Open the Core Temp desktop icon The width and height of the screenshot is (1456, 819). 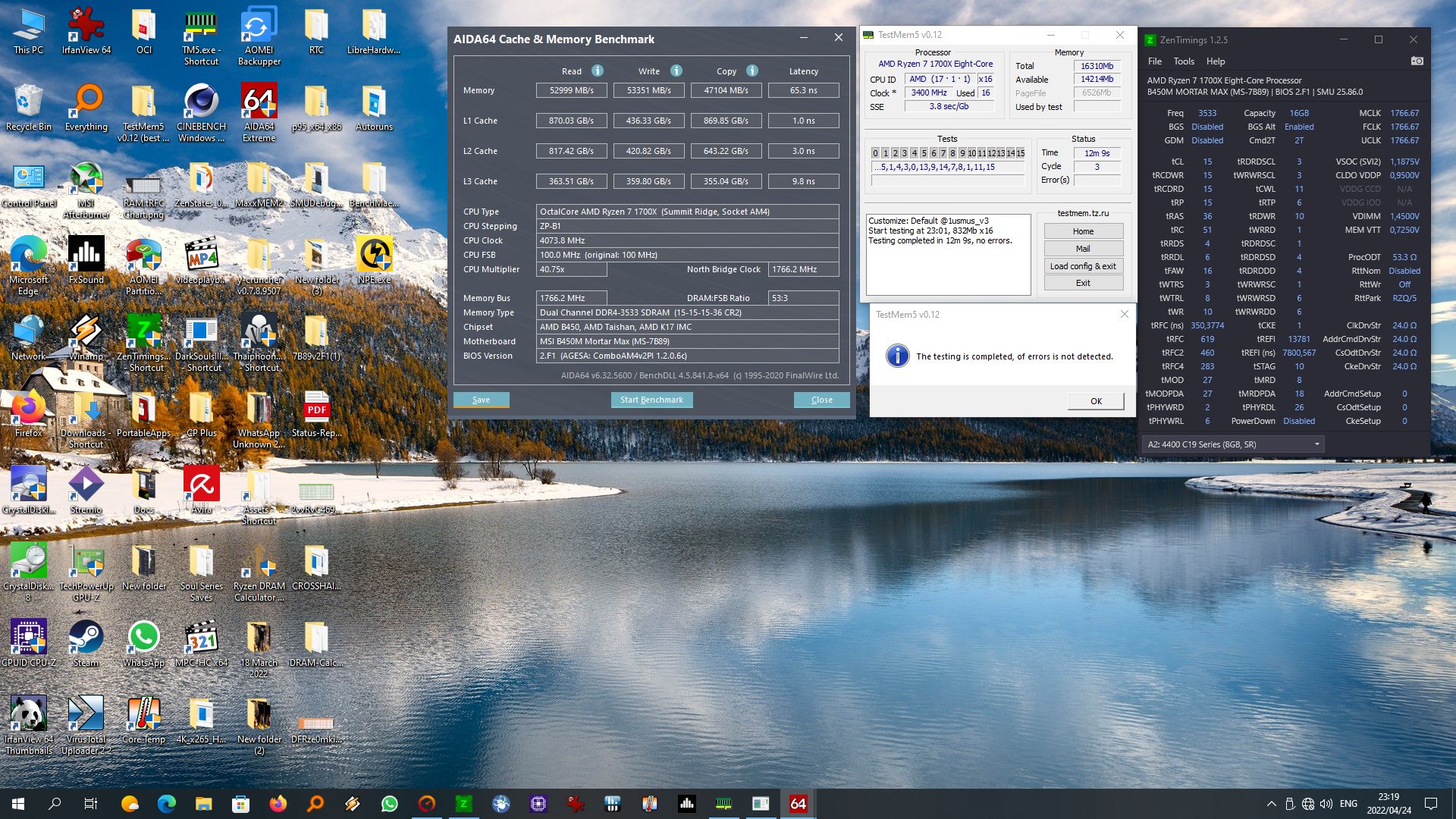(x=144, y=720)
